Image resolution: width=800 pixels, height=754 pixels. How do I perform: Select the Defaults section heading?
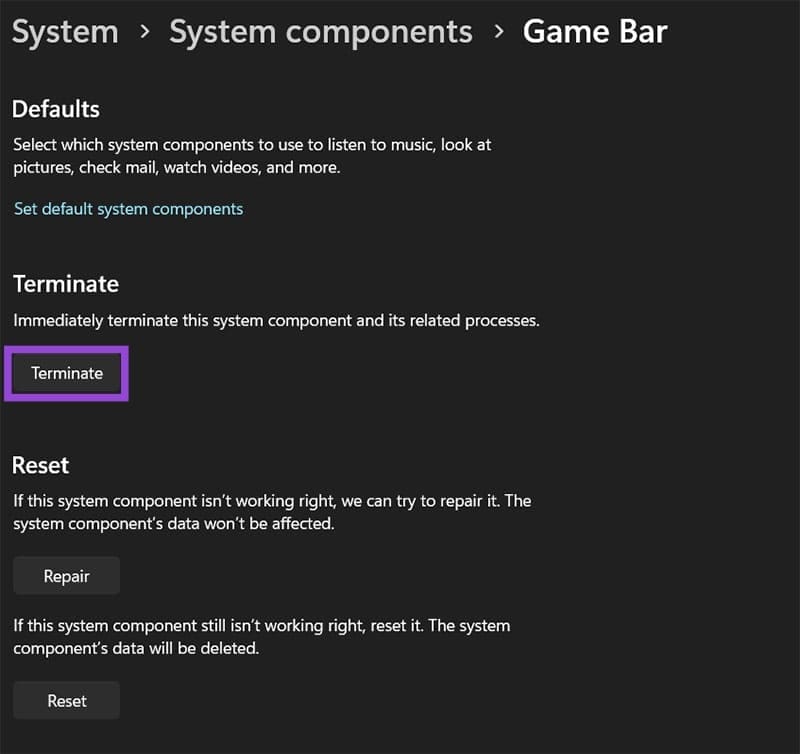[56, 109]
